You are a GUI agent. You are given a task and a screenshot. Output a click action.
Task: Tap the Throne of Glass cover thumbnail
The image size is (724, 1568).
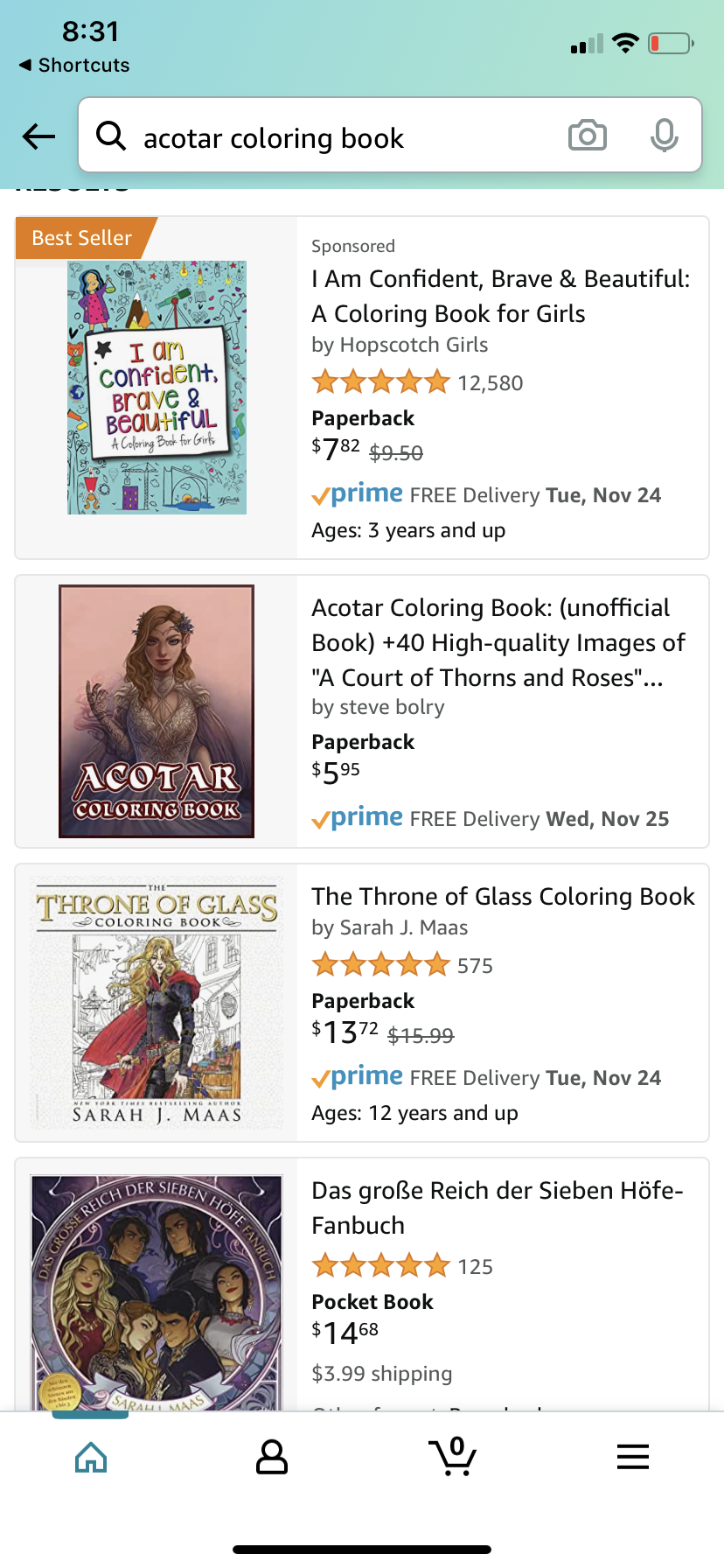pos(157,1003)
